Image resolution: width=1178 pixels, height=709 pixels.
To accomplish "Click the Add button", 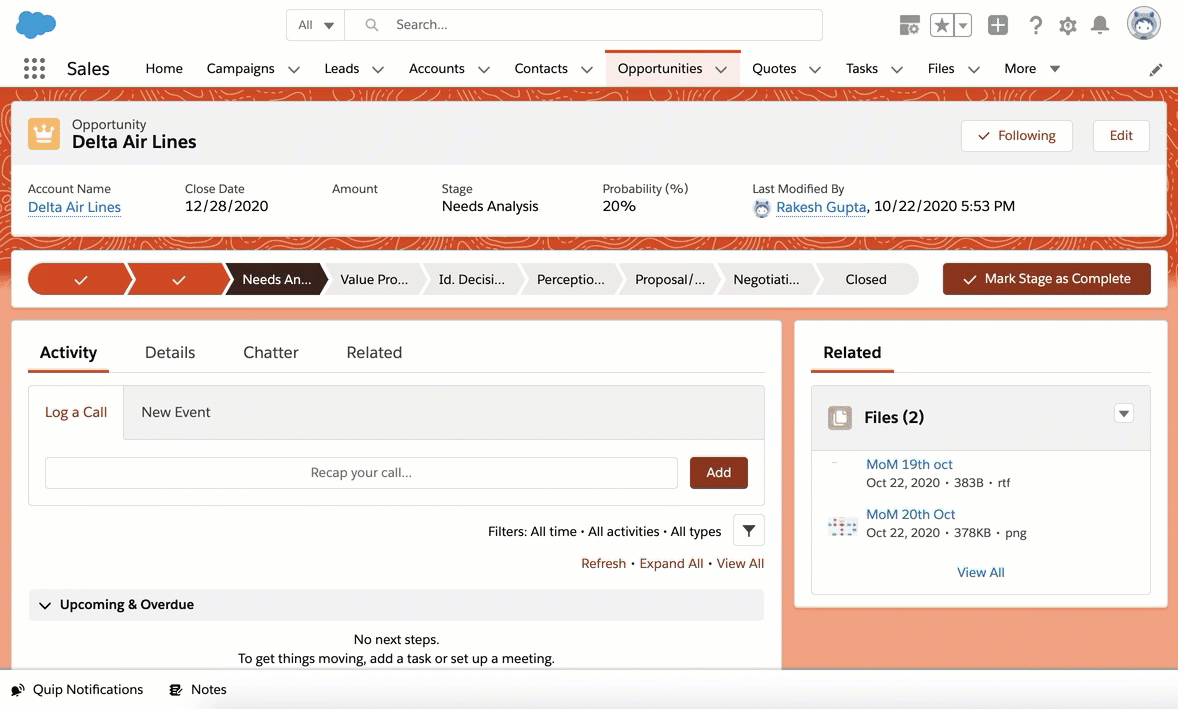I will pos(718,472).
